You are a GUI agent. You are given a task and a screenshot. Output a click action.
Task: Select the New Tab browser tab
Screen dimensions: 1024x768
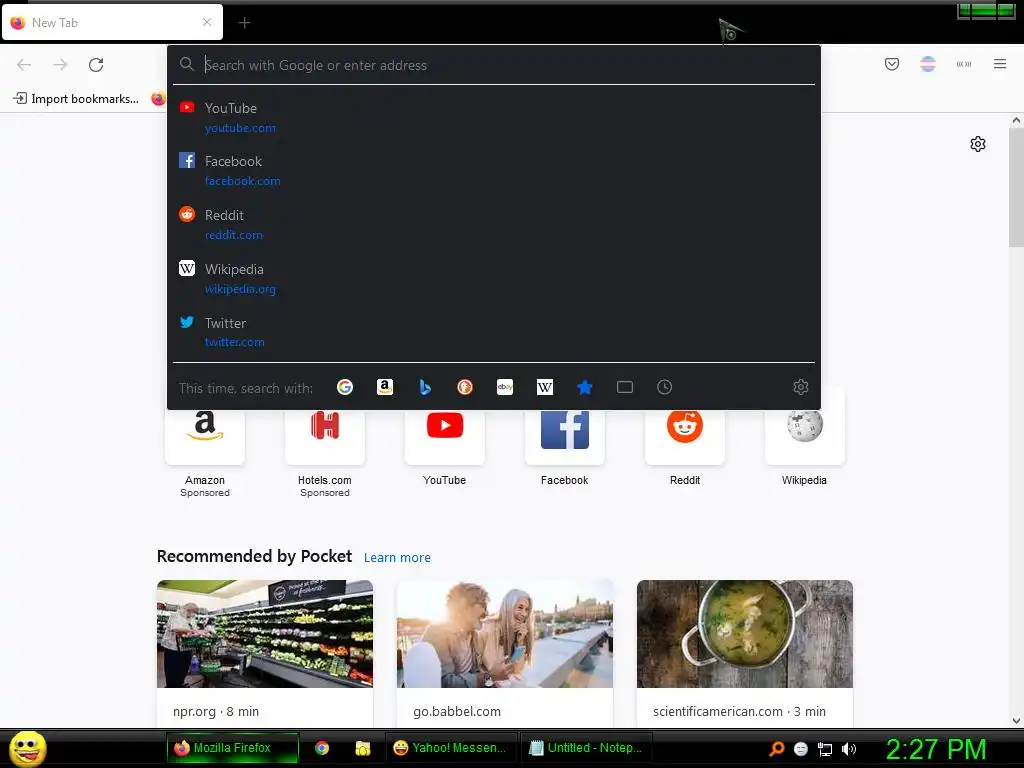(x=112, y=22)
